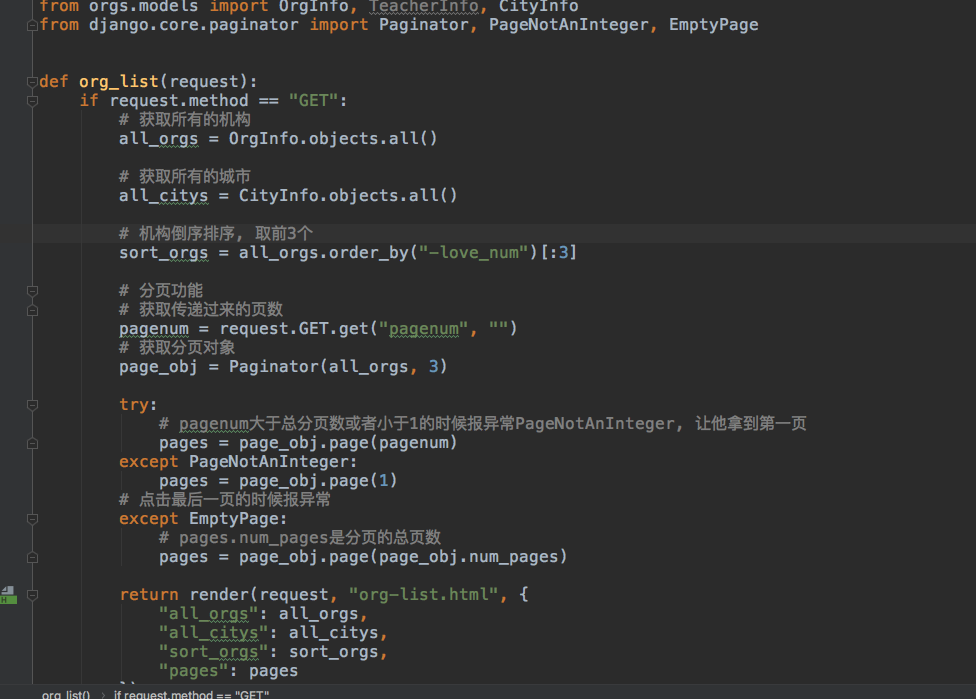Screen dimensions: 976x699
Task: Select the 'org_list()' breadcrumb
Action: pos(66,694)
